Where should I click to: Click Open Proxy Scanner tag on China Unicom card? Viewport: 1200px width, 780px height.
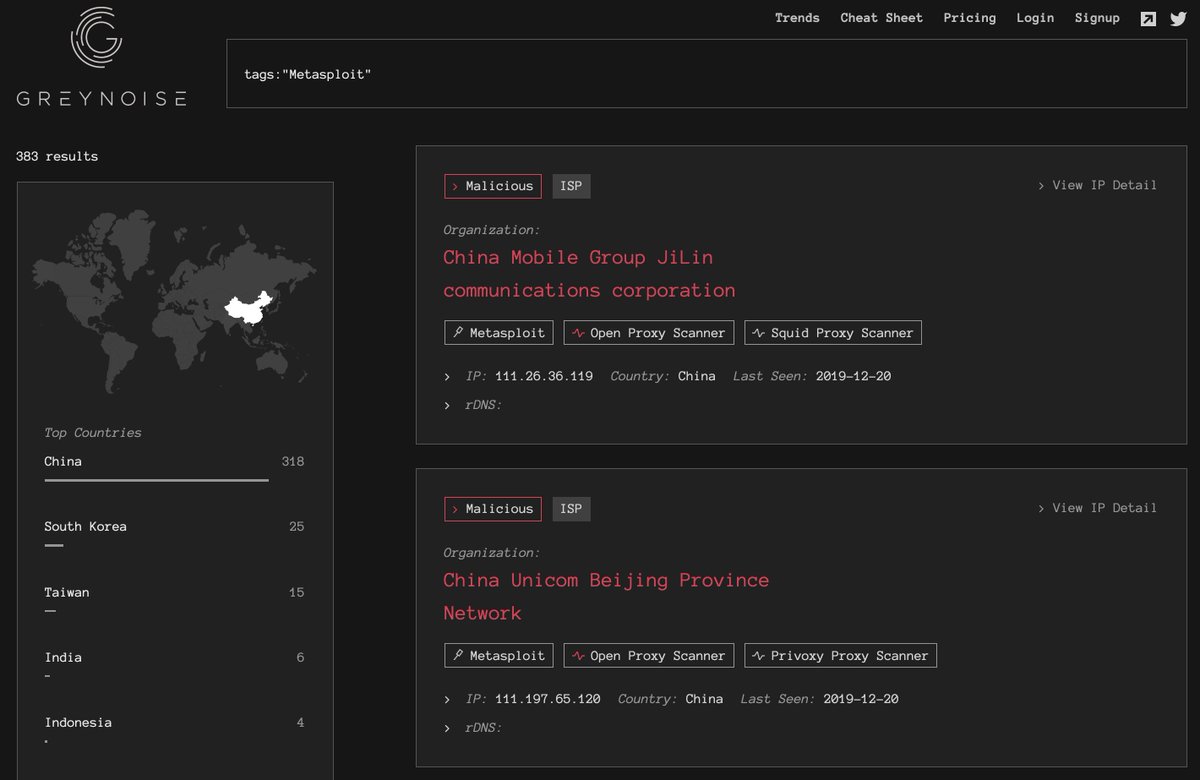pyautogui.click(x=649, y=656)
